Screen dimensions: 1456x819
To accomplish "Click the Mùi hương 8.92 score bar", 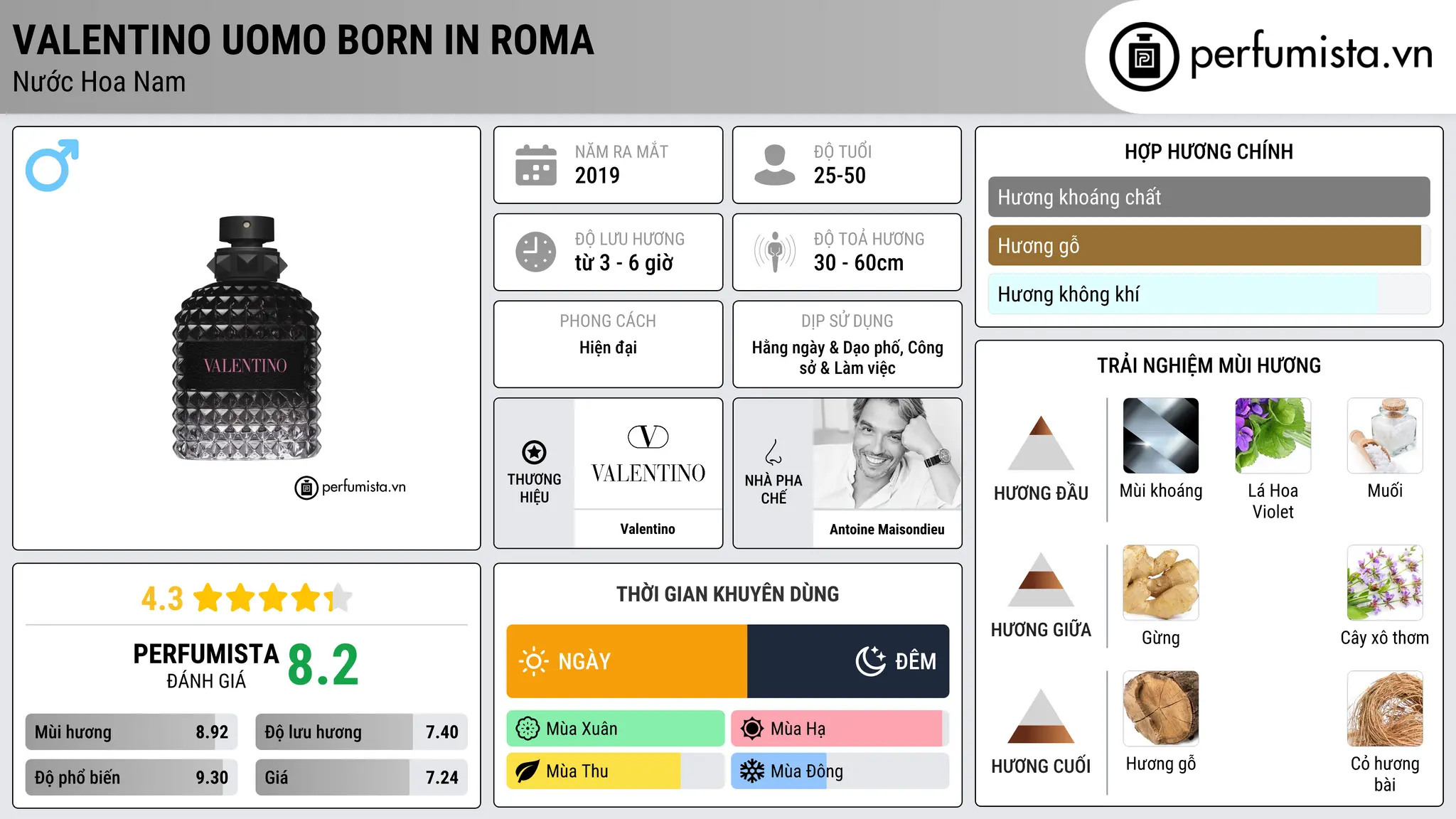I will 132,732.
